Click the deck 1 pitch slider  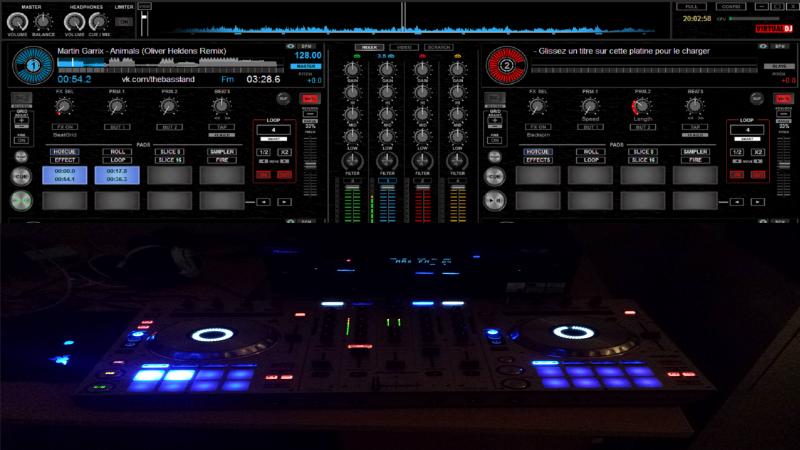310,165
